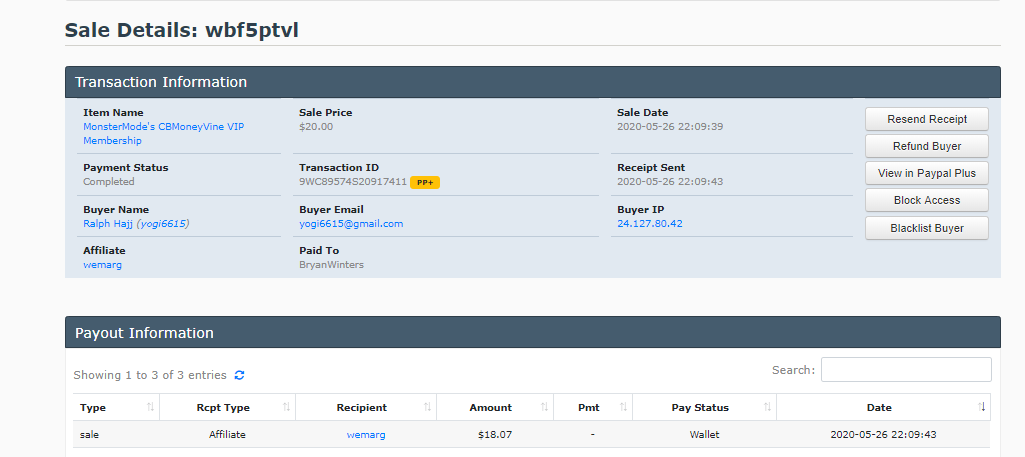Click payout date 2020-05-26 22:09:43 cell
Image resolution: width=1025 pixels, height=457 pixels.
tap(883, 434)
